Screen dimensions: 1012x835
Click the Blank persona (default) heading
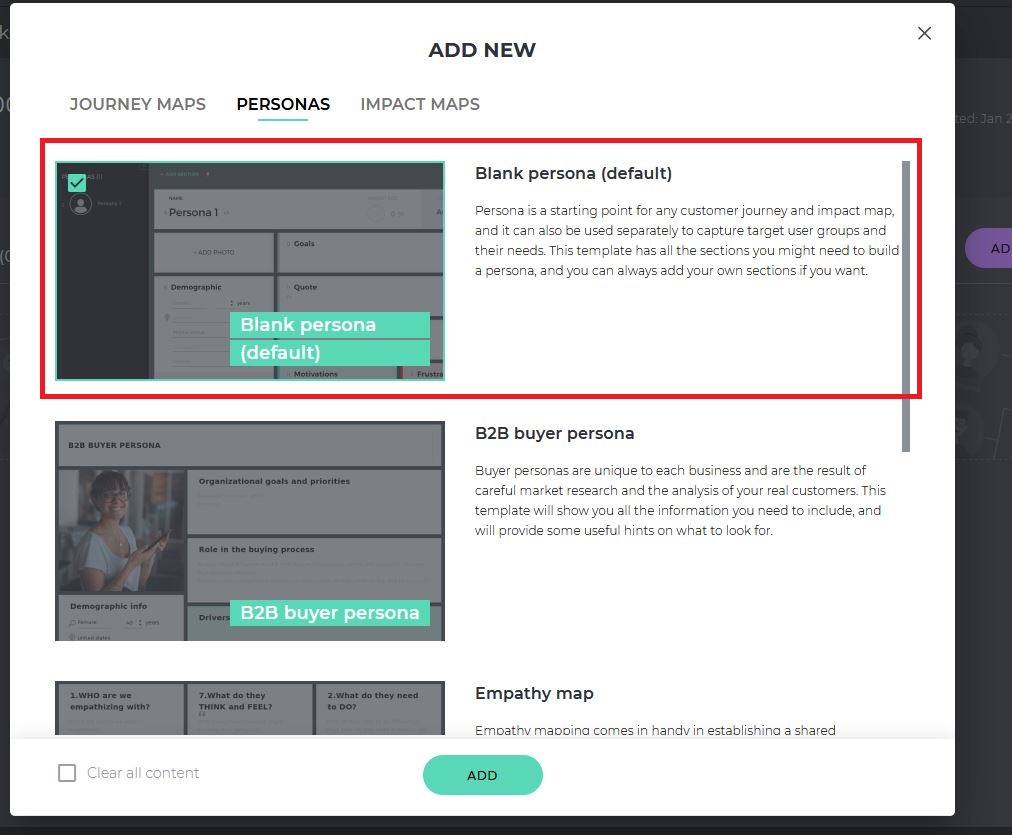tap(573, 173)
